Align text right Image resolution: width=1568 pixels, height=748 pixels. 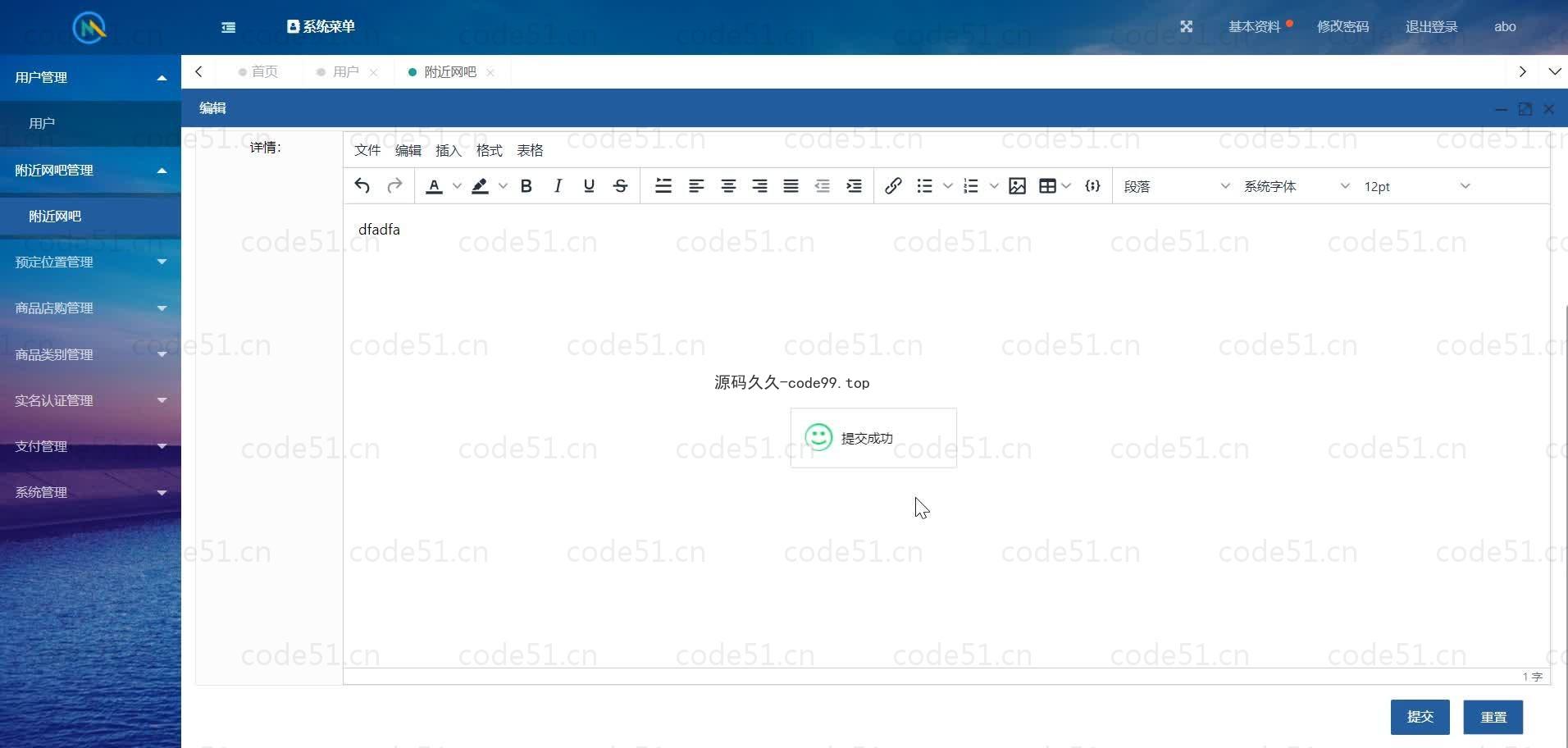(x=760, y=186)
